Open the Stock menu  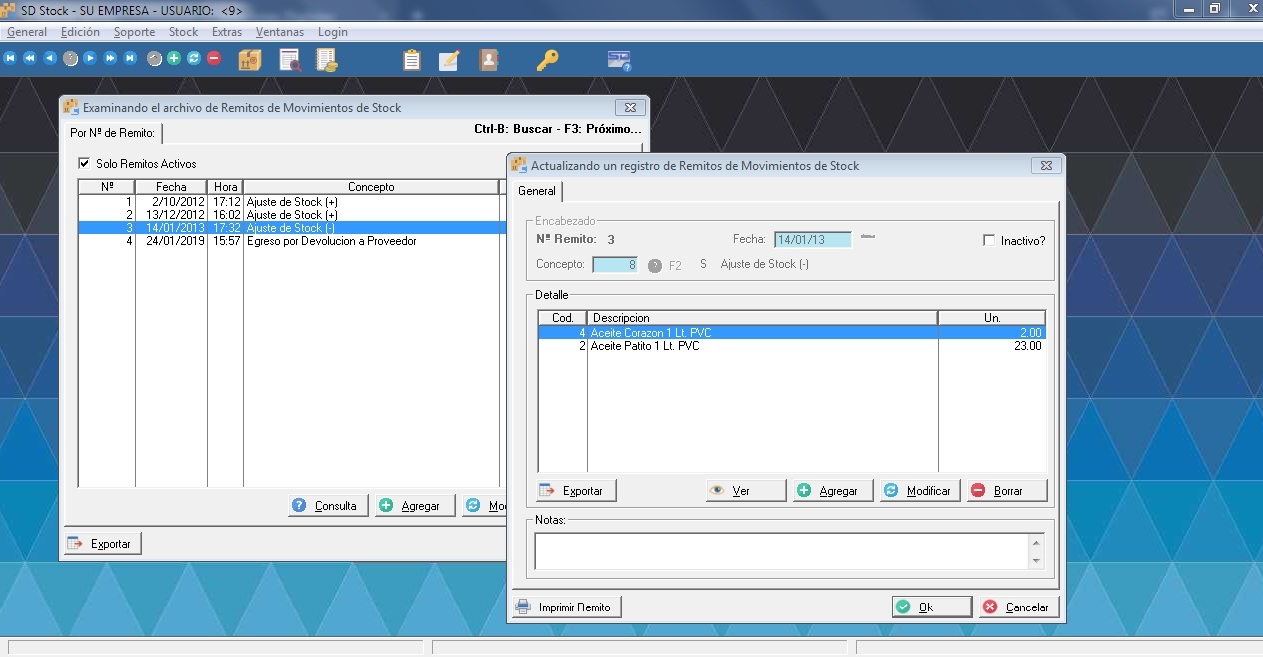pos(183,32)
